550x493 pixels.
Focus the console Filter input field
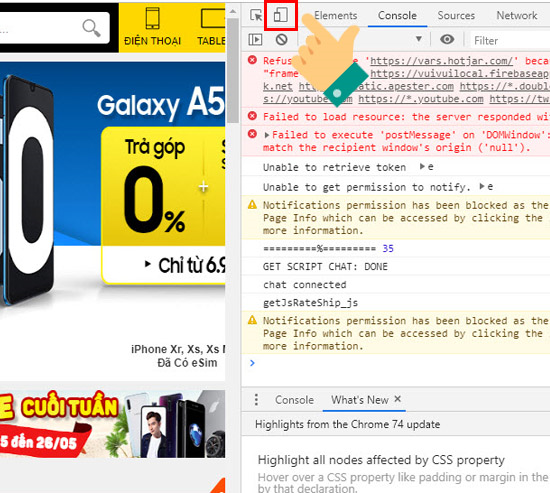point(510,40)
